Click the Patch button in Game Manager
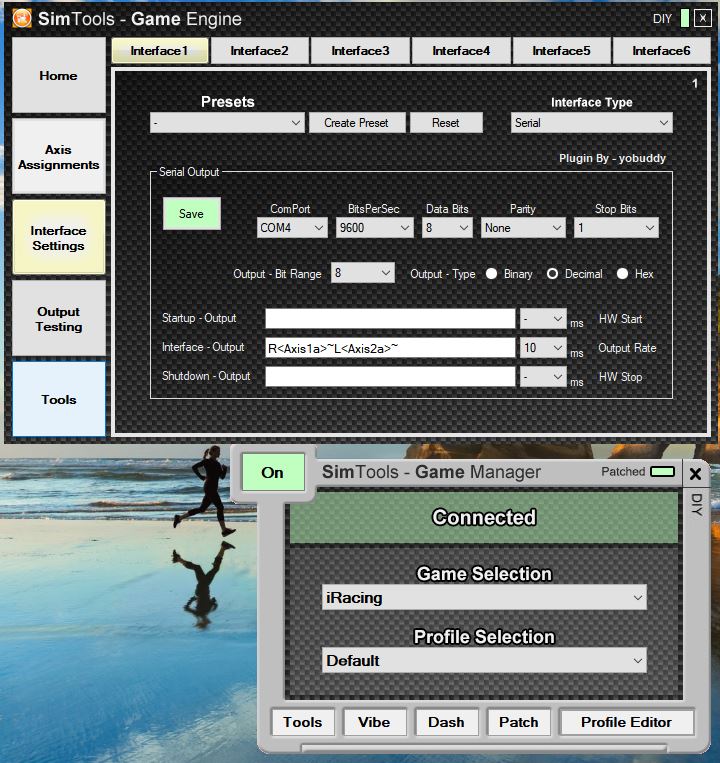 point(519,722)
